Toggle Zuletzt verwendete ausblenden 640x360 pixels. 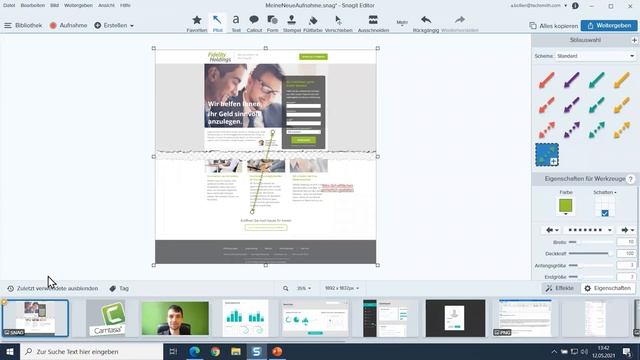pyautogui.click(x=53, y=288)
